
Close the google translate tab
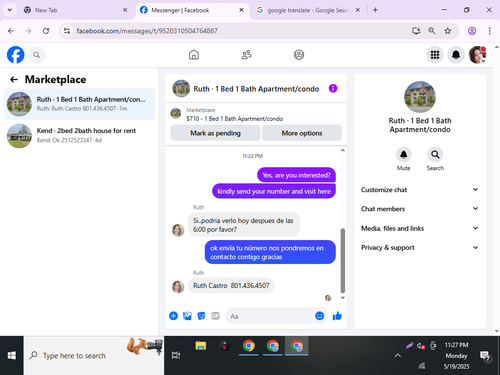tap(357, 10)
